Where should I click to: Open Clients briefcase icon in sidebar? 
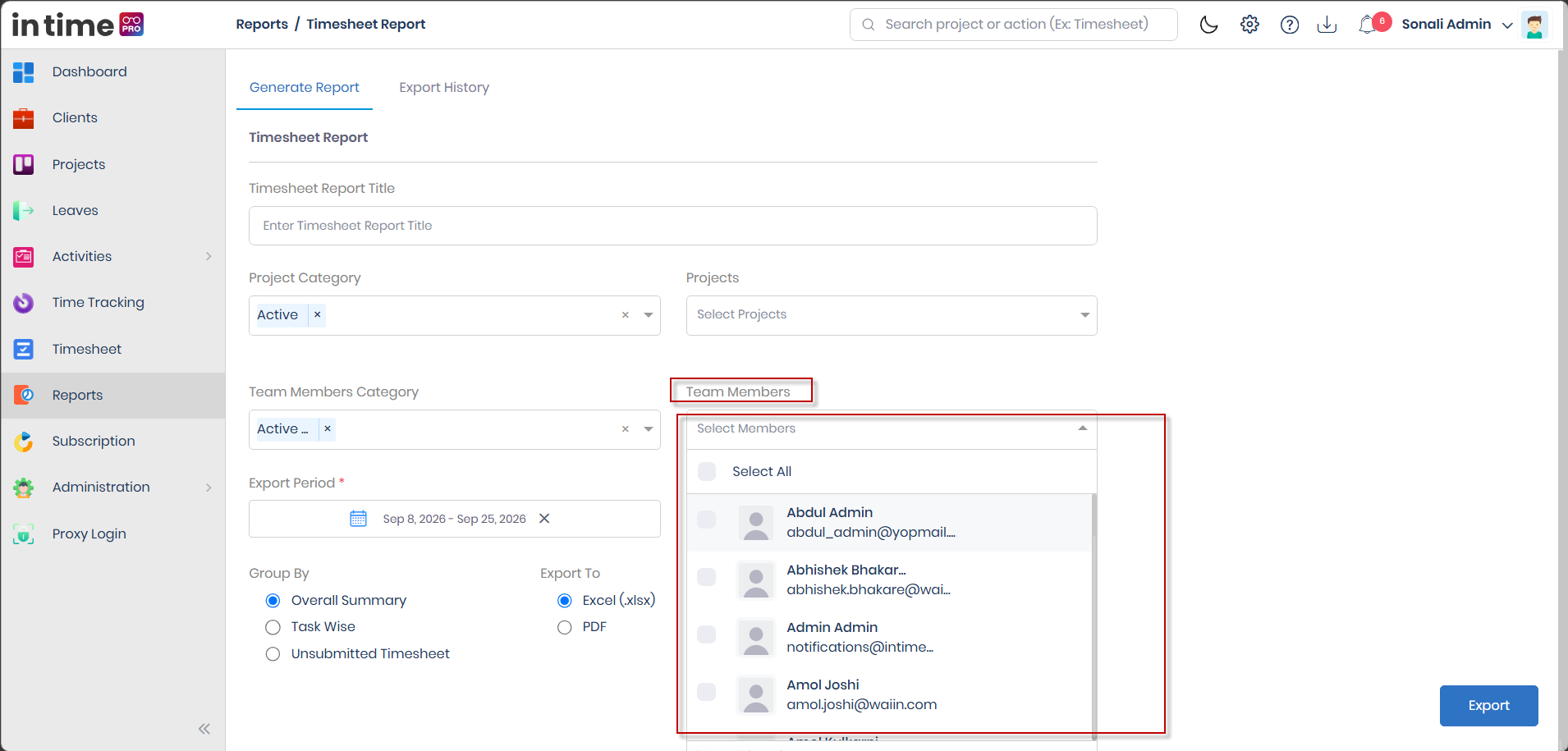24,118
